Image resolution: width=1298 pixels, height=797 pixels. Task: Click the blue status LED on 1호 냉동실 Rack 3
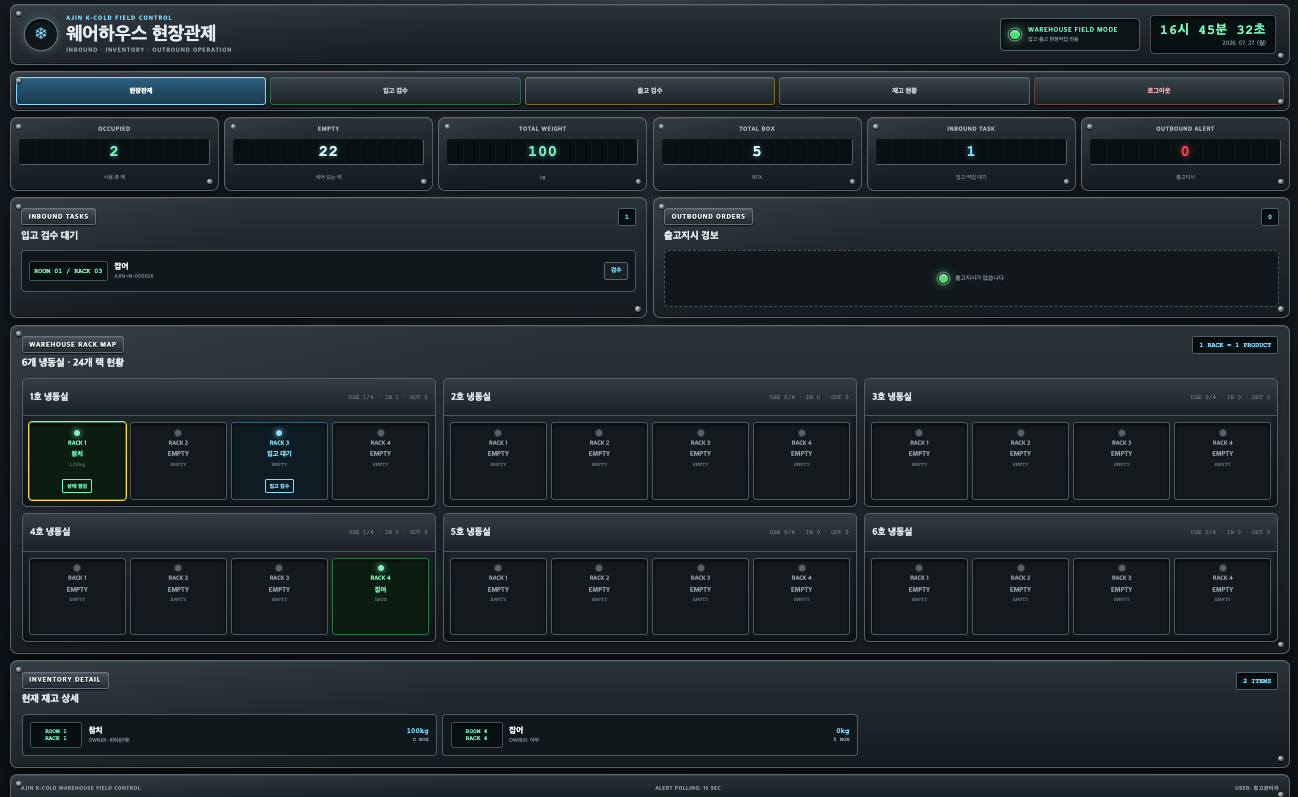click(x=279, y=433)
